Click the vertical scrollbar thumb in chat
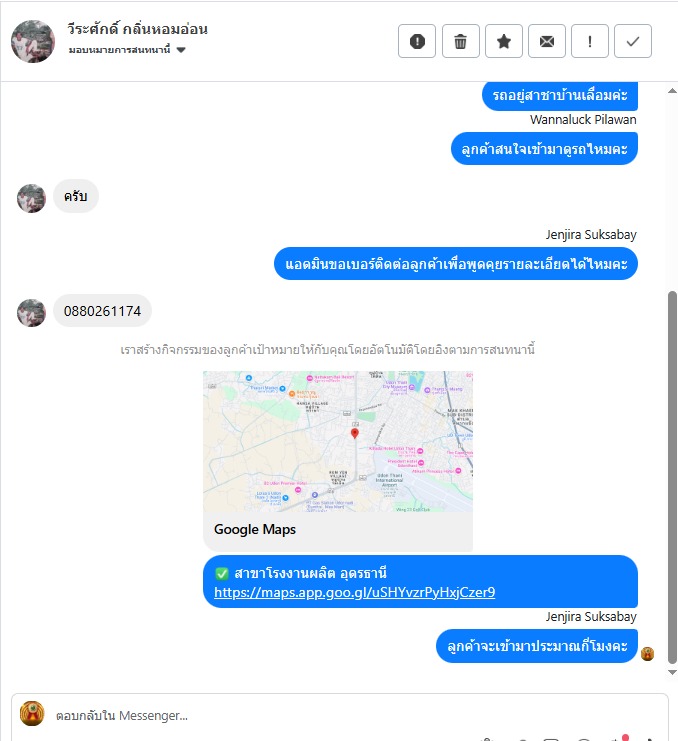 [x=672, y=477]
